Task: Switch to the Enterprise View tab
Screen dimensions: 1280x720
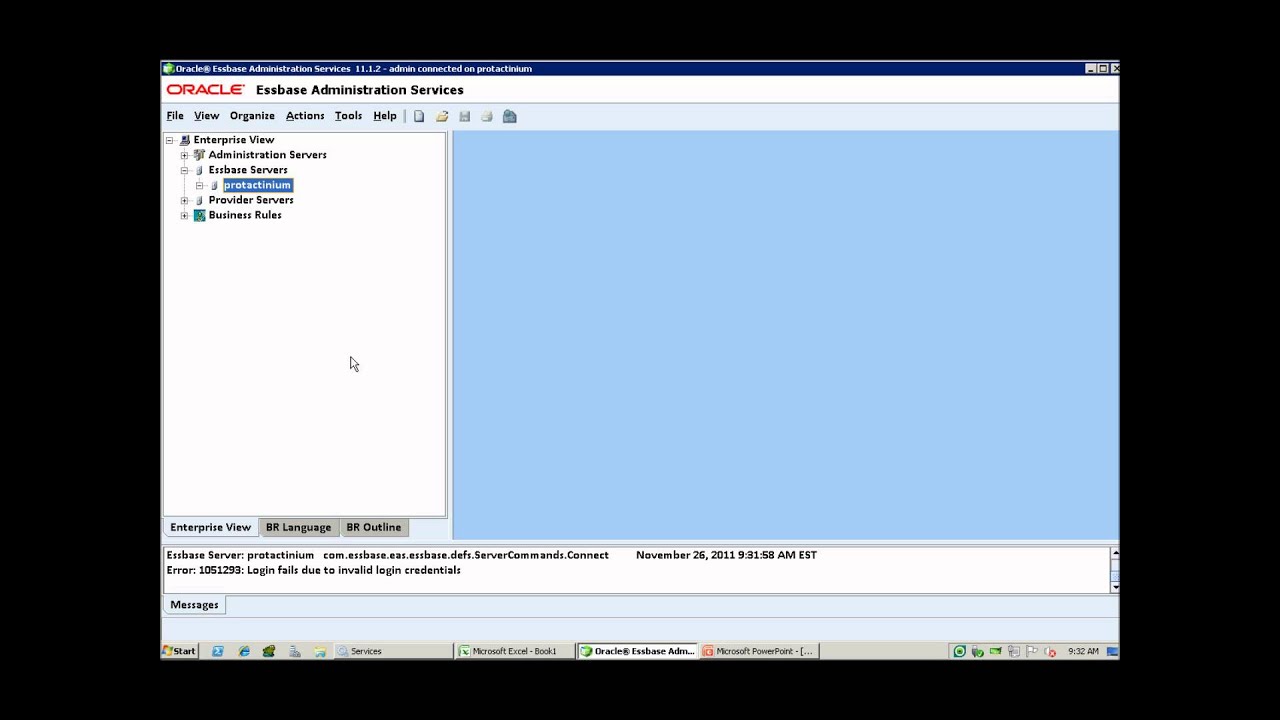Action: tap(210, 527)
